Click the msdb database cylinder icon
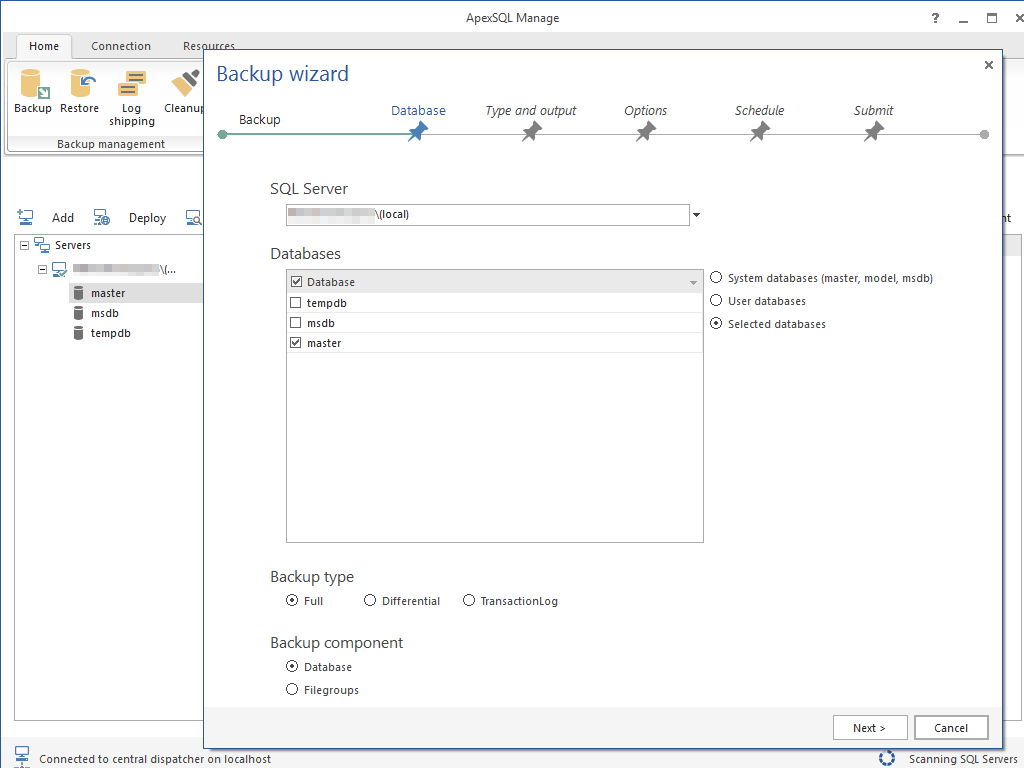Viewport: 1024px width, 768px height. (78, 313)
